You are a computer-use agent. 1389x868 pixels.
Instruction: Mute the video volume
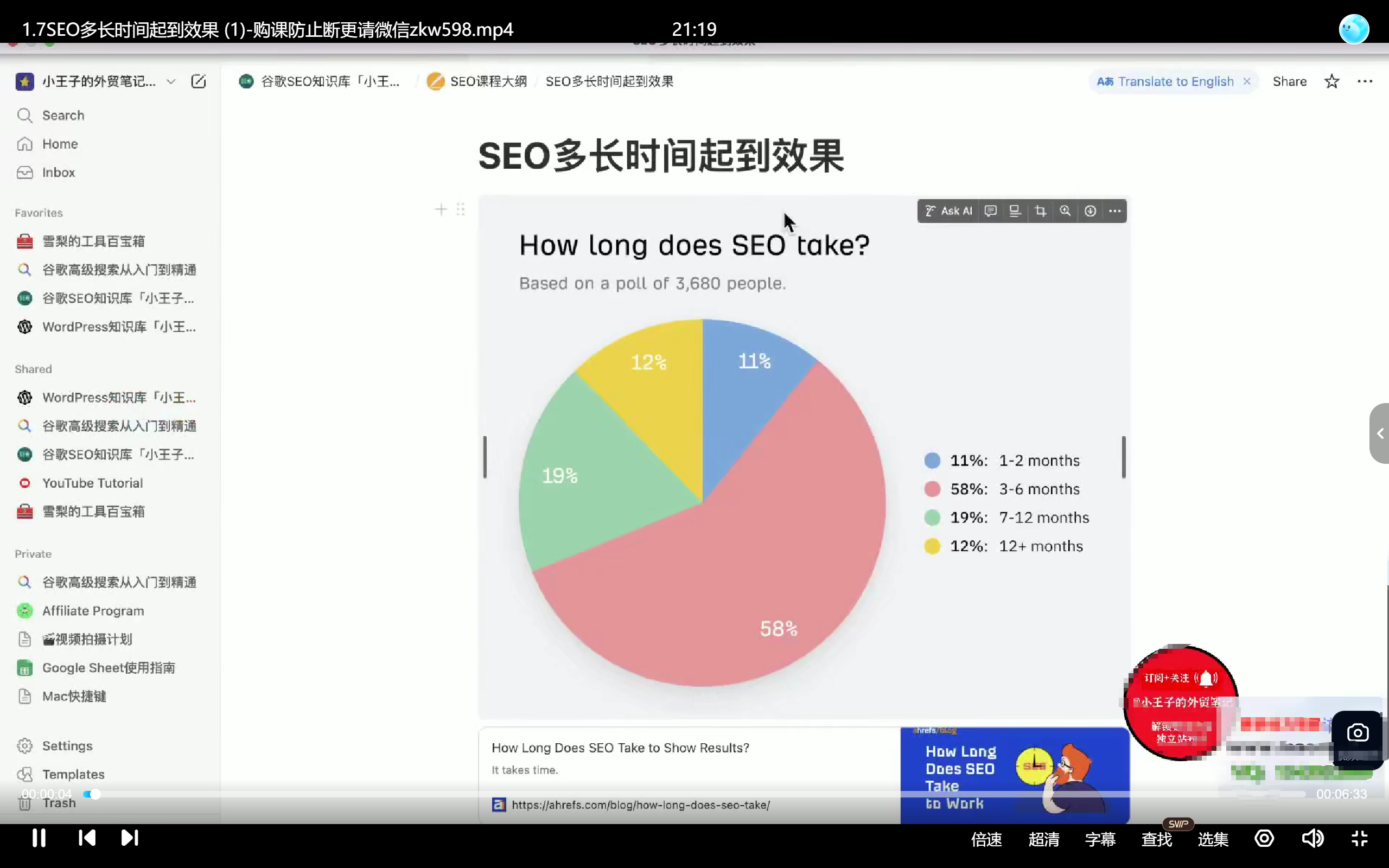(1312, 839)
